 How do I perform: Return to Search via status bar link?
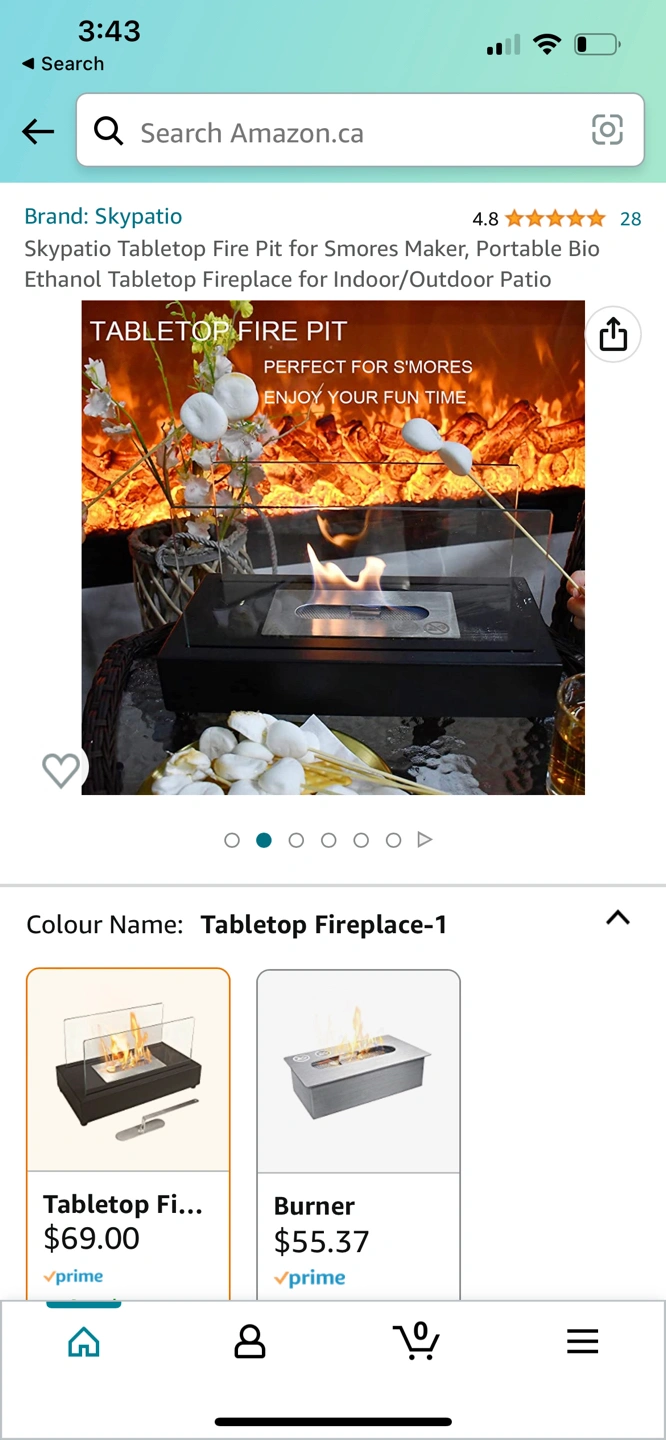click(x=63, y=63)
